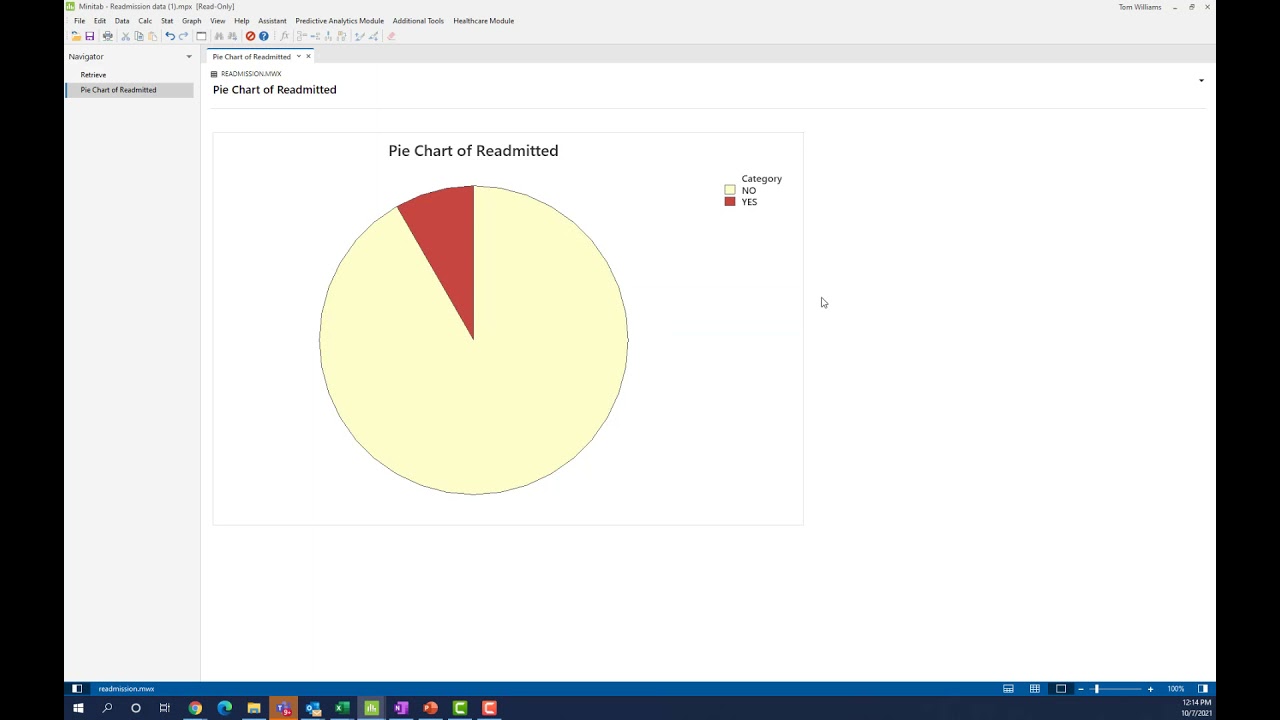Open OneNote from the taskbar

(401, 708)
